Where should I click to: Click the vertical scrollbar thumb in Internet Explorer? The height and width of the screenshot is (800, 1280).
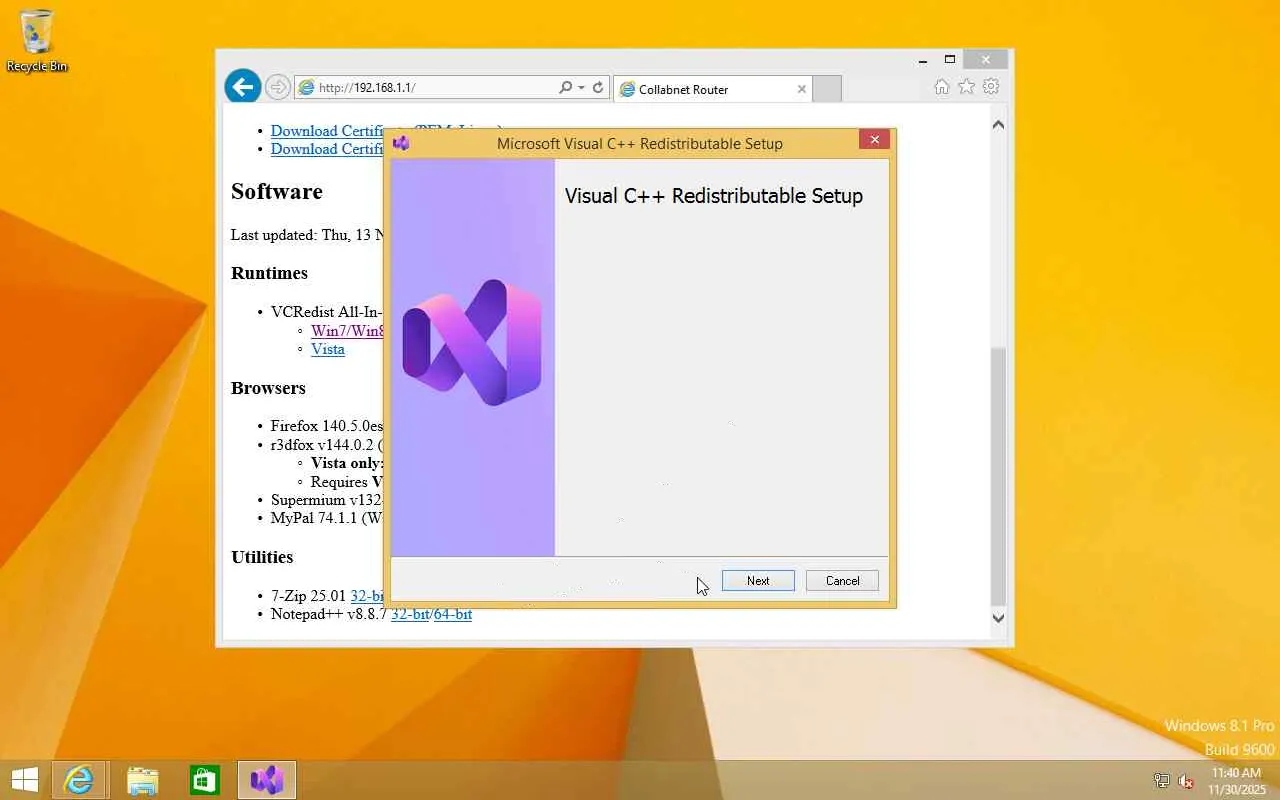coord(998,475)
